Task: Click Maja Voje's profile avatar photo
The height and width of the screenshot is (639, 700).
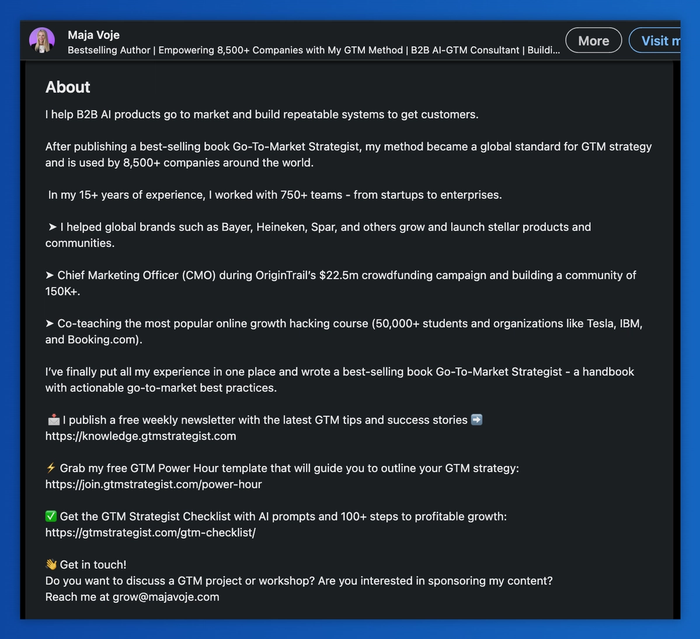Action: point(42,40)
